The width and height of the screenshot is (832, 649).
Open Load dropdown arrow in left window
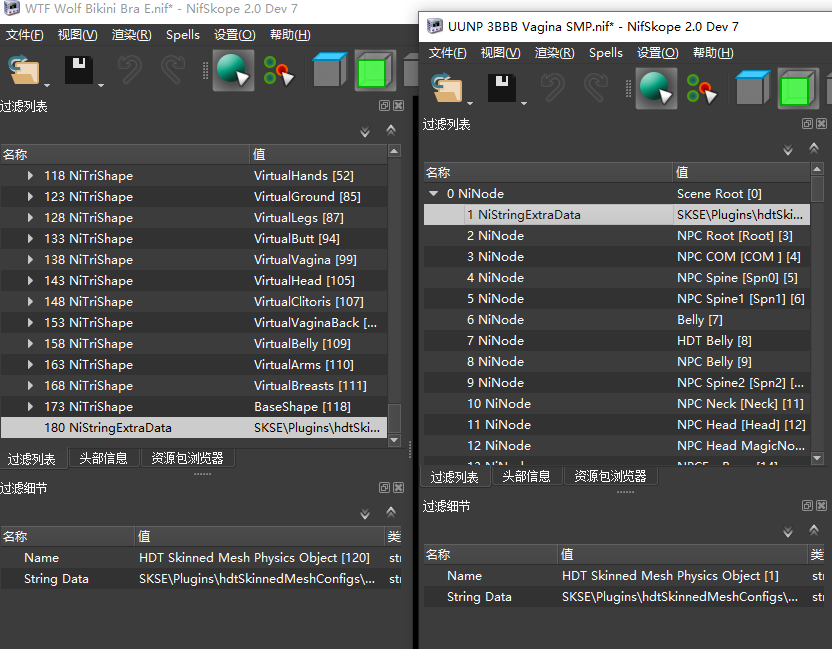(x=47, y=85)
